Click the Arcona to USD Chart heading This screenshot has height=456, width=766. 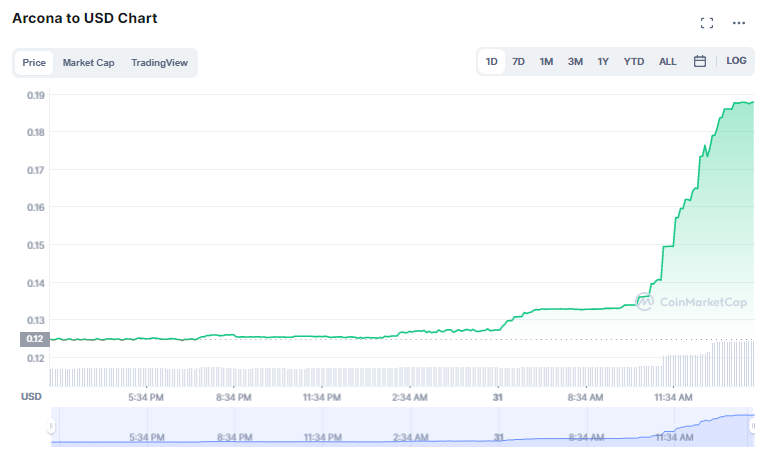click(85, 18)
